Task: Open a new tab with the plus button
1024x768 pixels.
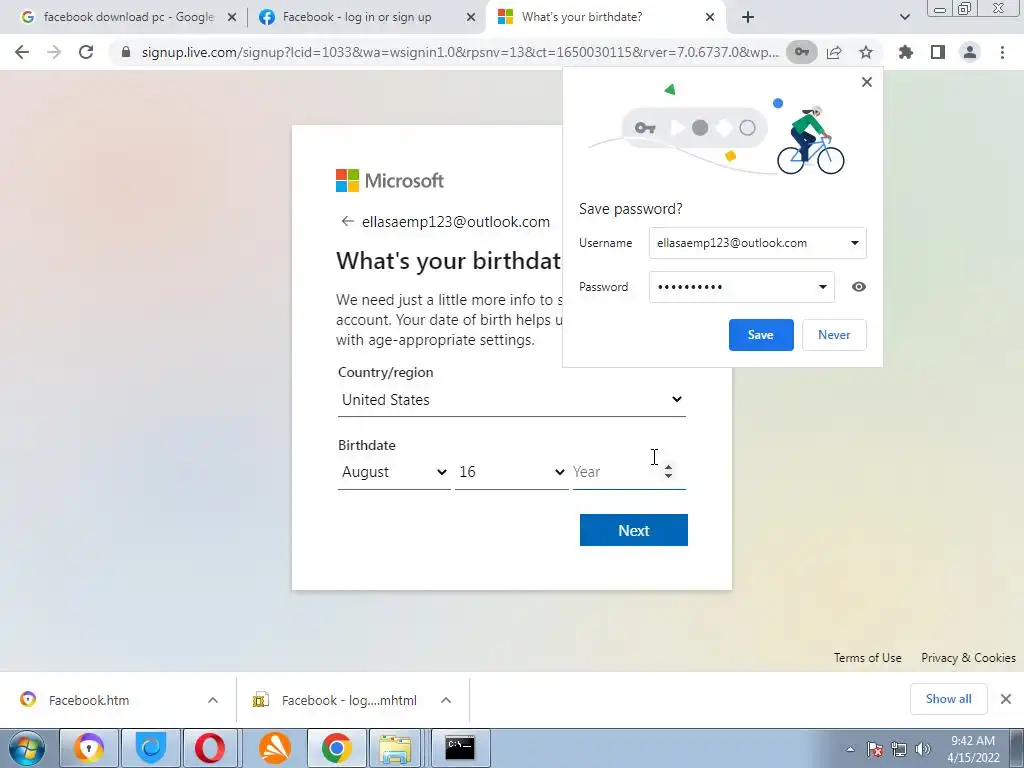Action: [x=748, y=18]
